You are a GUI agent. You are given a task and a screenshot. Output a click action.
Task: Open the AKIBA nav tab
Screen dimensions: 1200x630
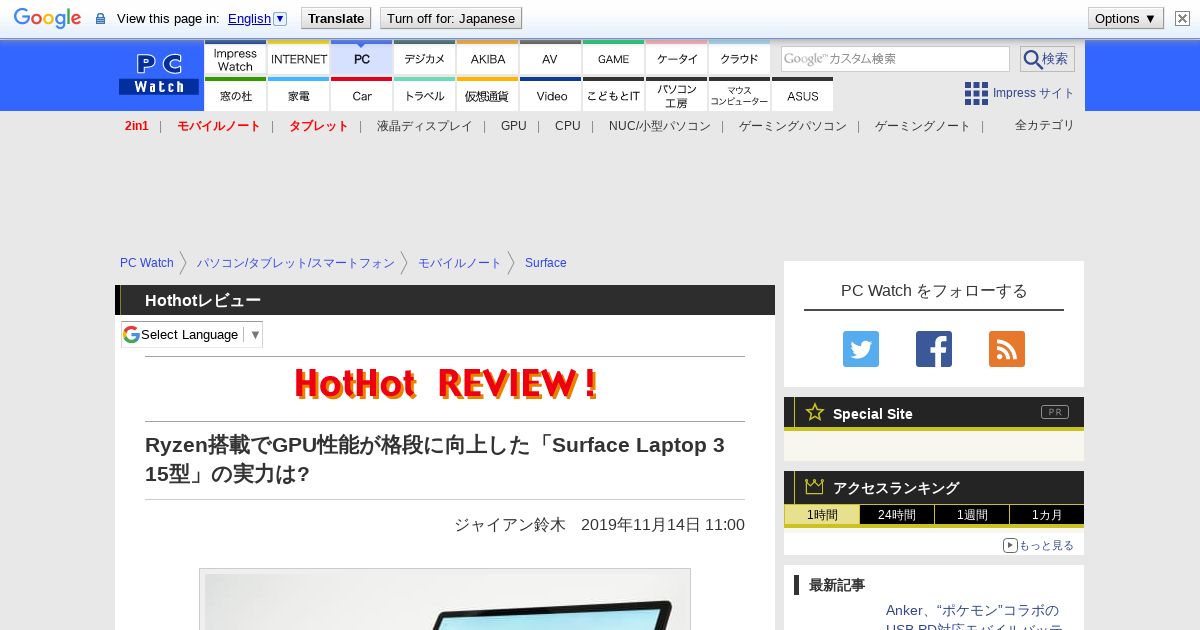[x=488, y=59]
